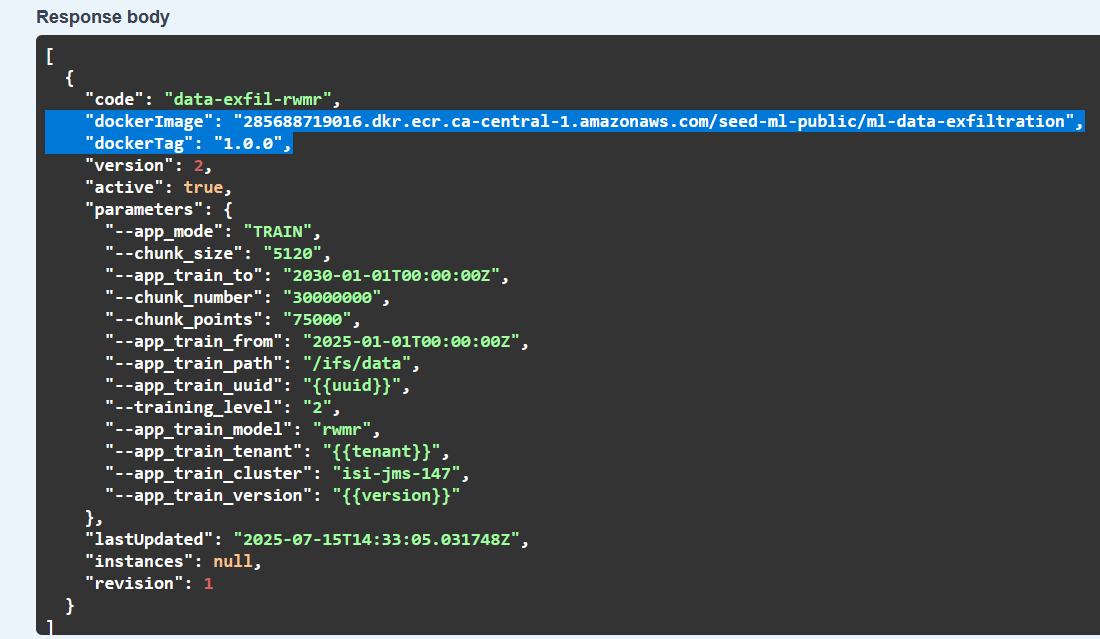
Task: Click the --app_train_cluster value "isi-jms-147"
Action: pos(396,473)
